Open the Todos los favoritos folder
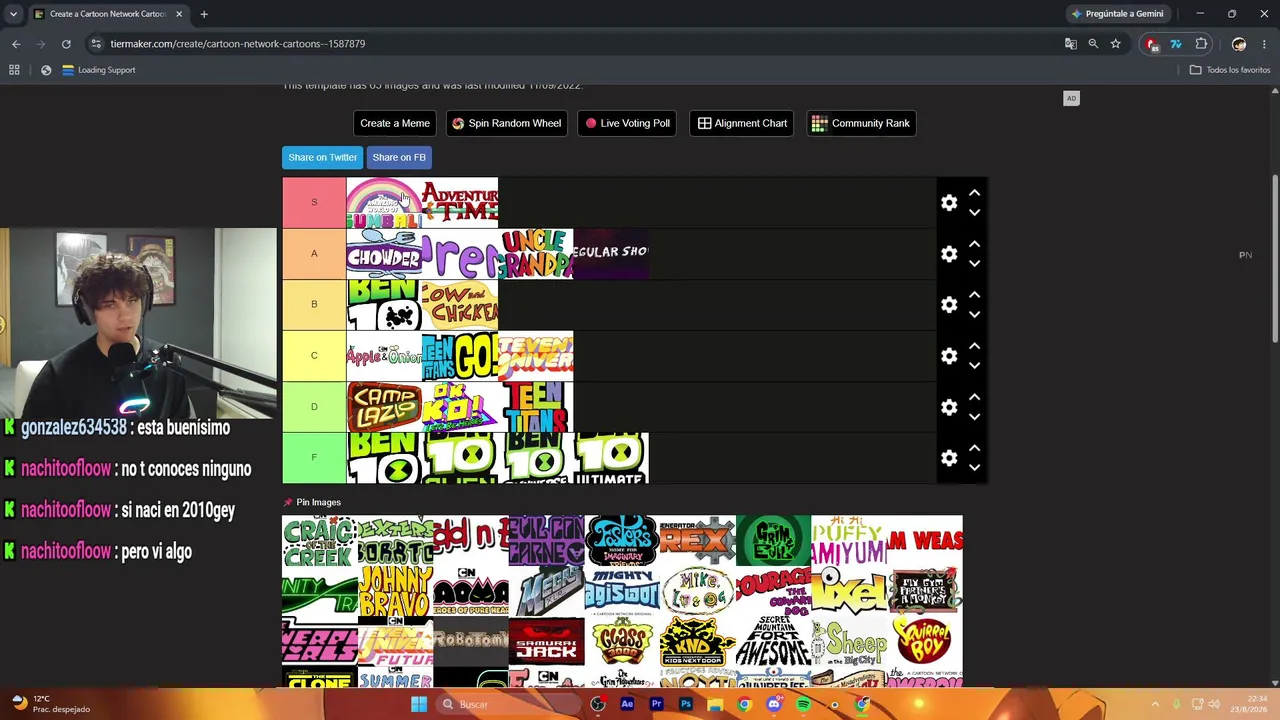The height and width of the screenshot is (720, 1280). pos(1230,70)
